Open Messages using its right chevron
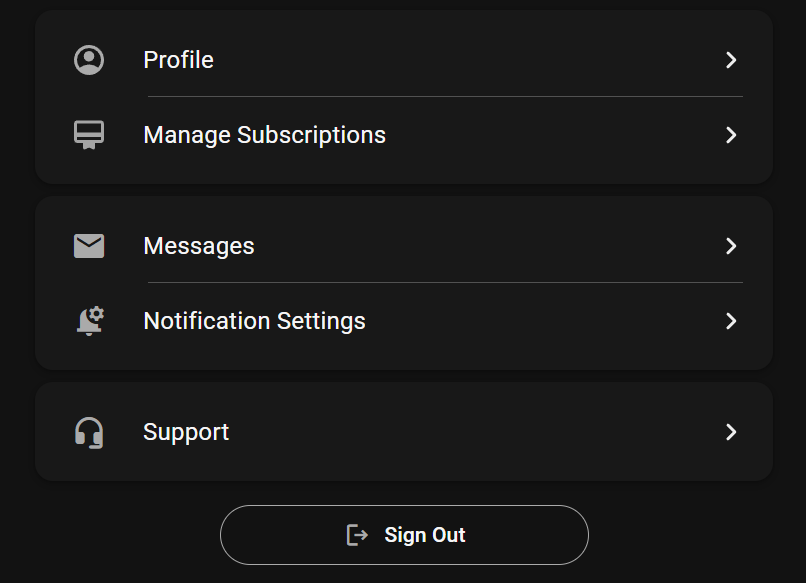The width and height of the screenshot is (806, 583). 731,246
